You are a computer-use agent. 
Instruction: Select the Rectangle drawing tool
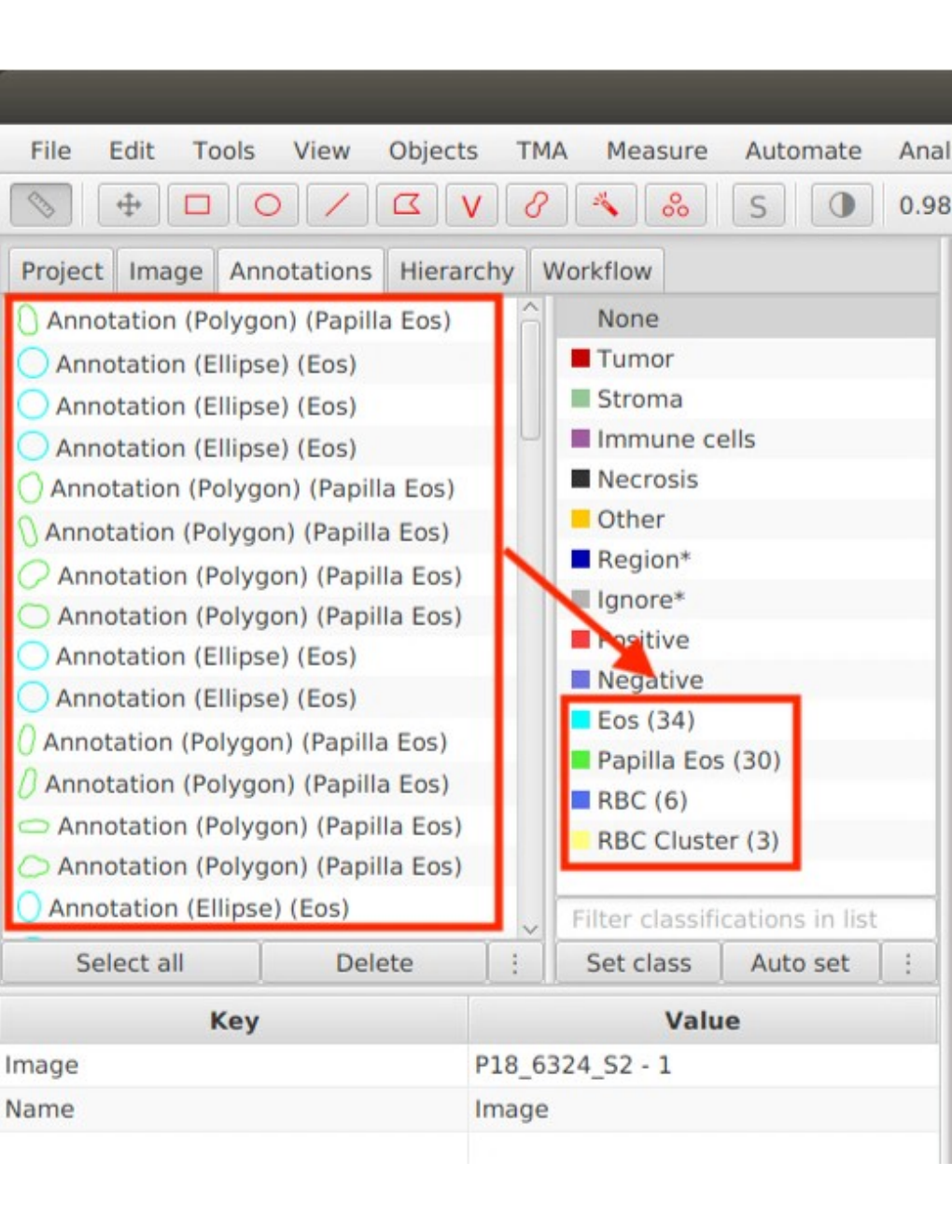[x=197, y=204]
